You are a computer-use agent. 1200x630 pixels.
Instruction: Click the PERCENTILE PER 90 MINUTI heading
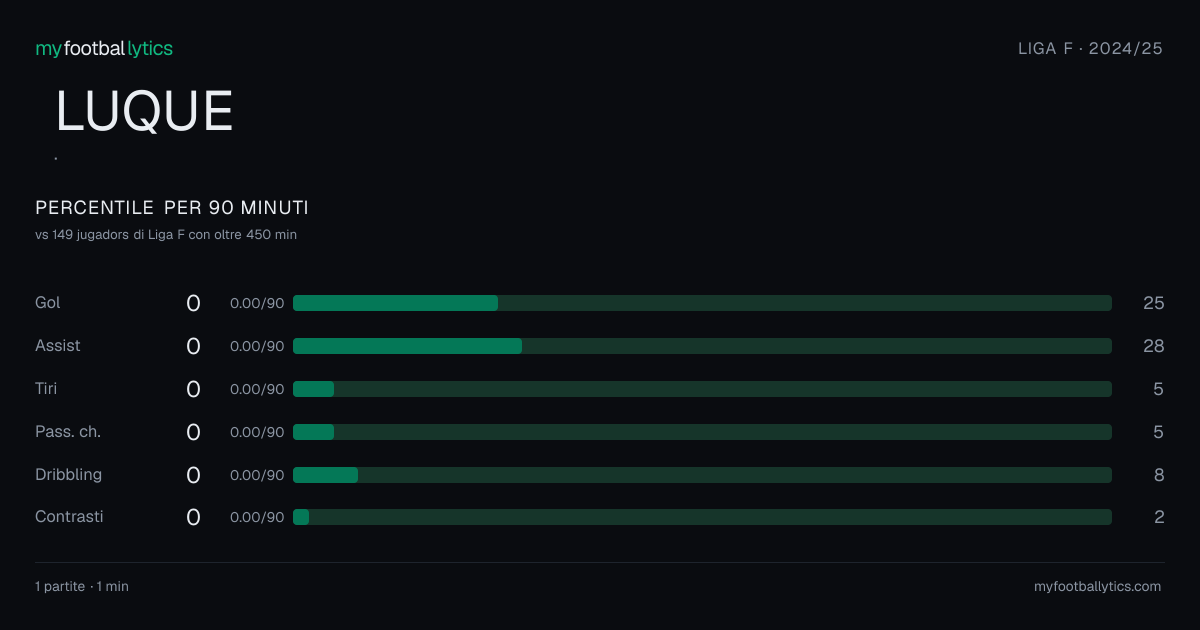click(172, 208)
